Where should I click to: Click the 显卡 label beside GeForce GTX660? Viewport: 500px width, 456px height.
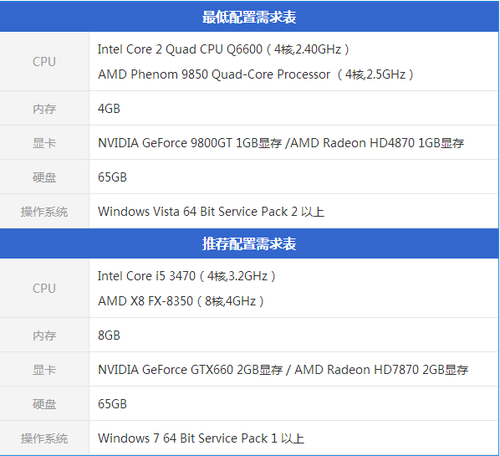pyautogui.click(x=44, y=370)
